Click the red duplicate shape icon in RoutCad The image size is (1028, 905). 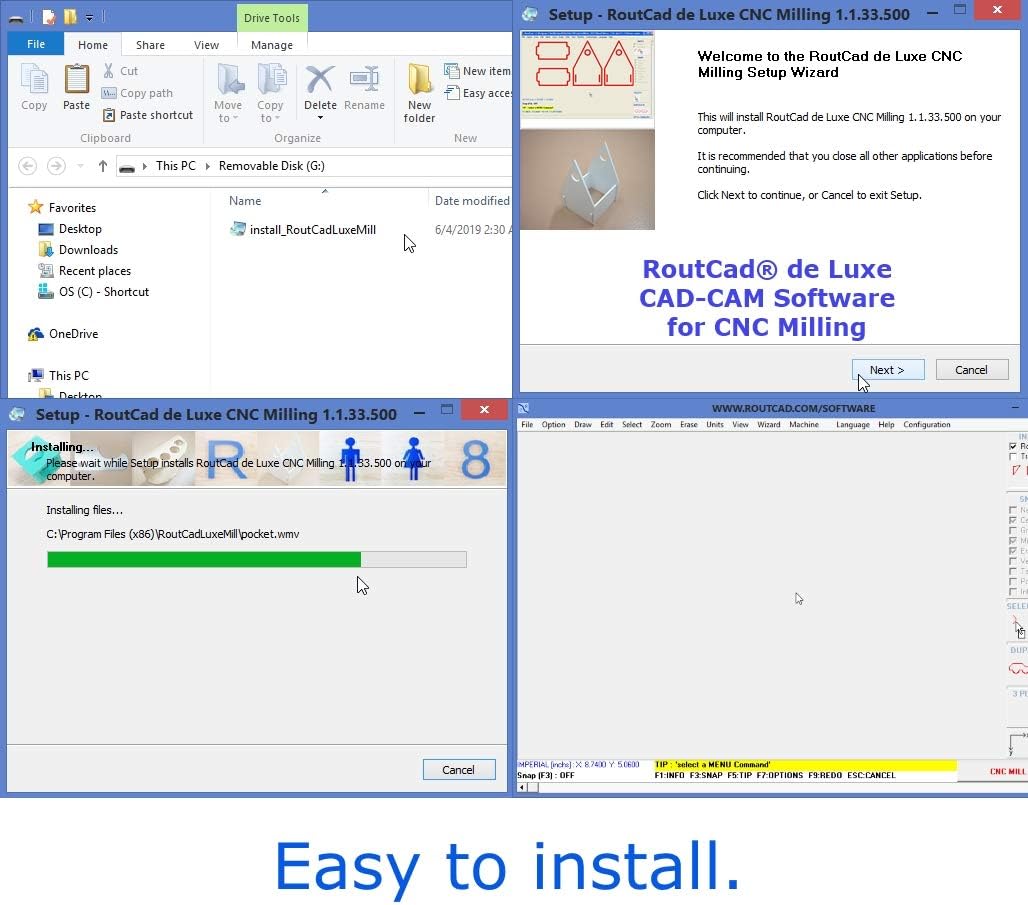tap(1018, 669)
